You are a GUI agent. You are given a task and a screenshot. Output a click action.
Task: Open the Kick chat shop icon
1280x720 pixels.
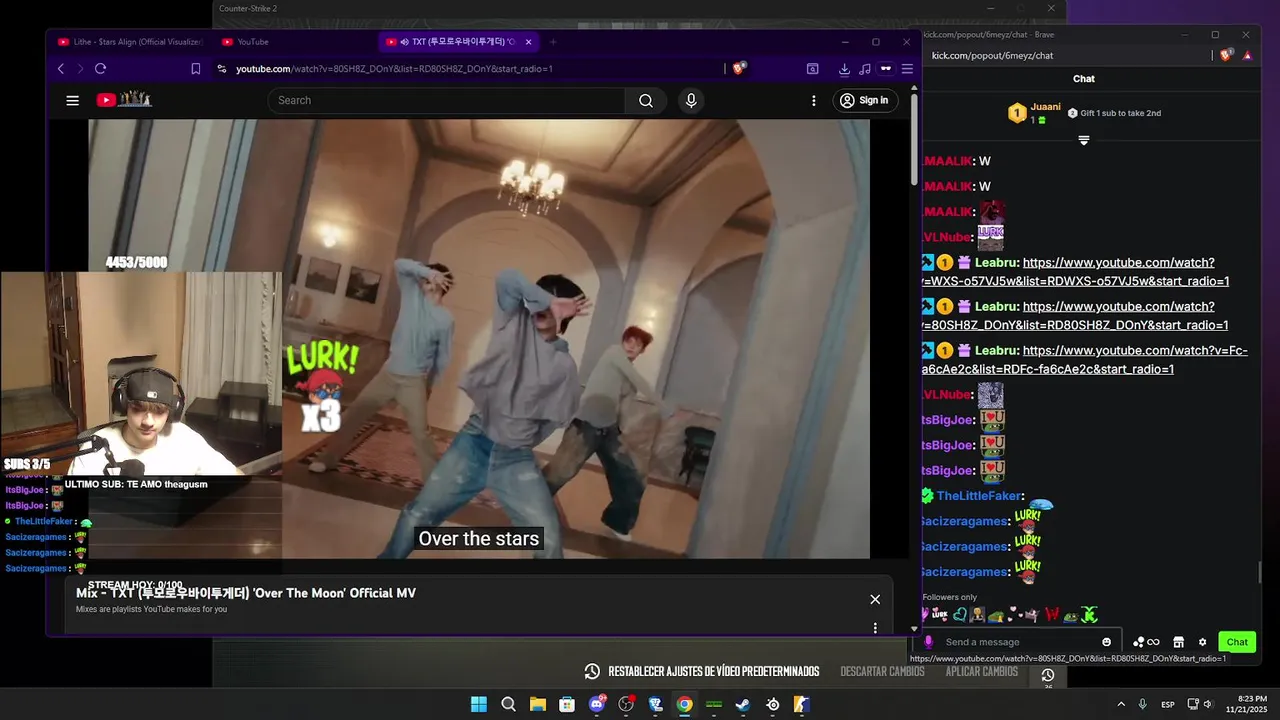click(1178, 642)
